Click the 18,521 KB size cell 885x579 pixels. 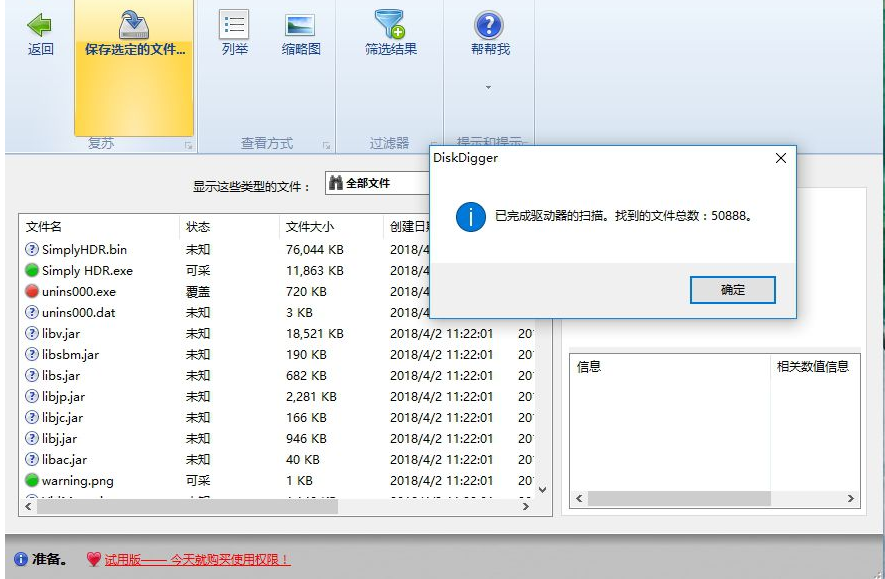coord(314,334)
